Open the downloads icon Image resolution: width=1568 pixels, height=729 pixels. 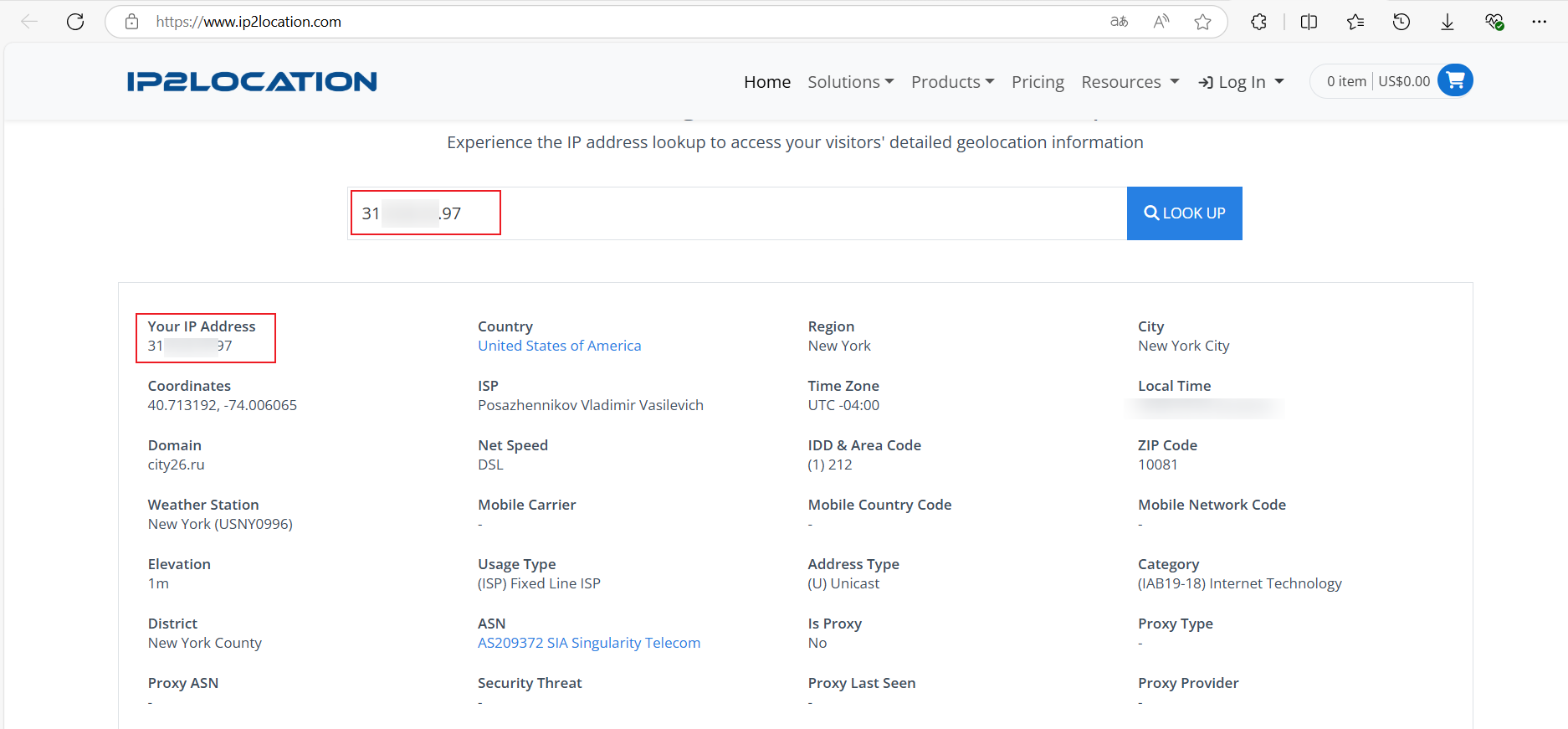[1448, 22]
